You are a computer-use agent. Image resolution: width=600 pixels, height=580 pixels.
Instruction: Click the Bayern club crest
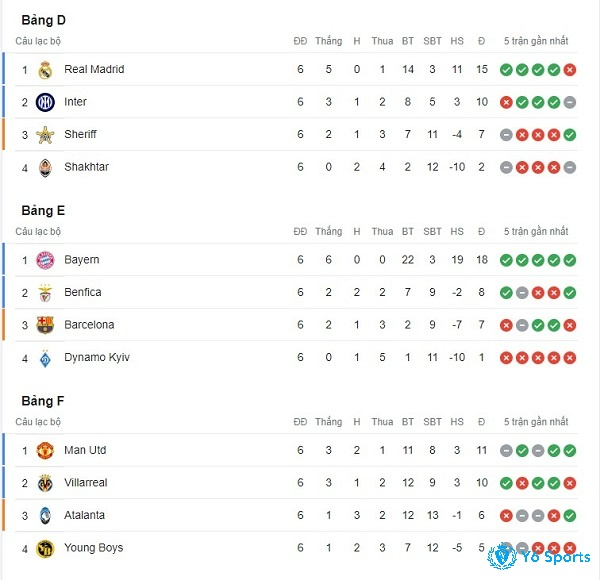45,261
